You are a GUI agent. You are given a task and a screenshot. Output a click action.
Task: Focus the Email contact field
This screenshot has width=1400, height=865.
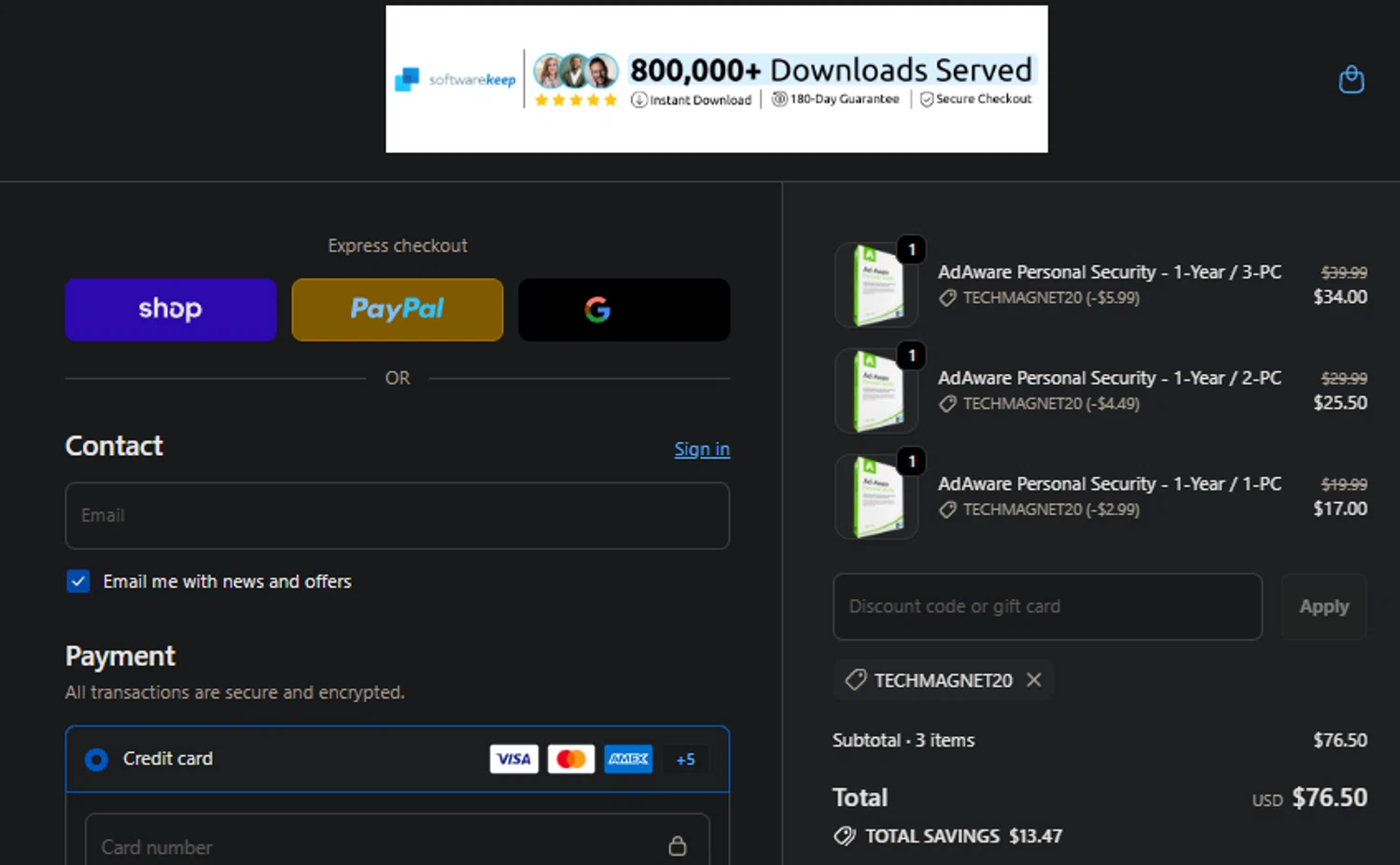point(398,516)
